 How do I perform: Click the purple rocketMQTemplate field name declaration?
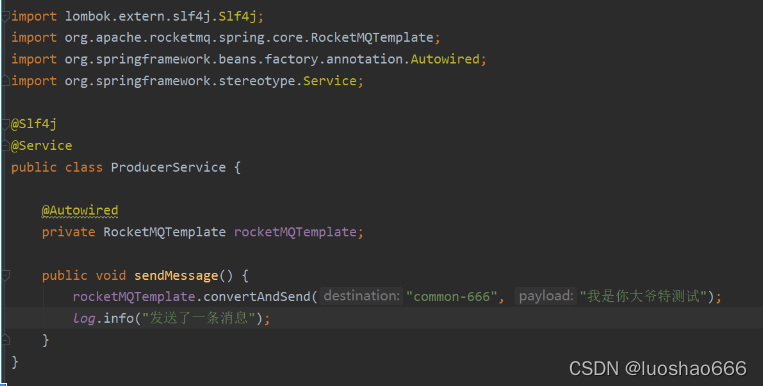coord(295,232)
